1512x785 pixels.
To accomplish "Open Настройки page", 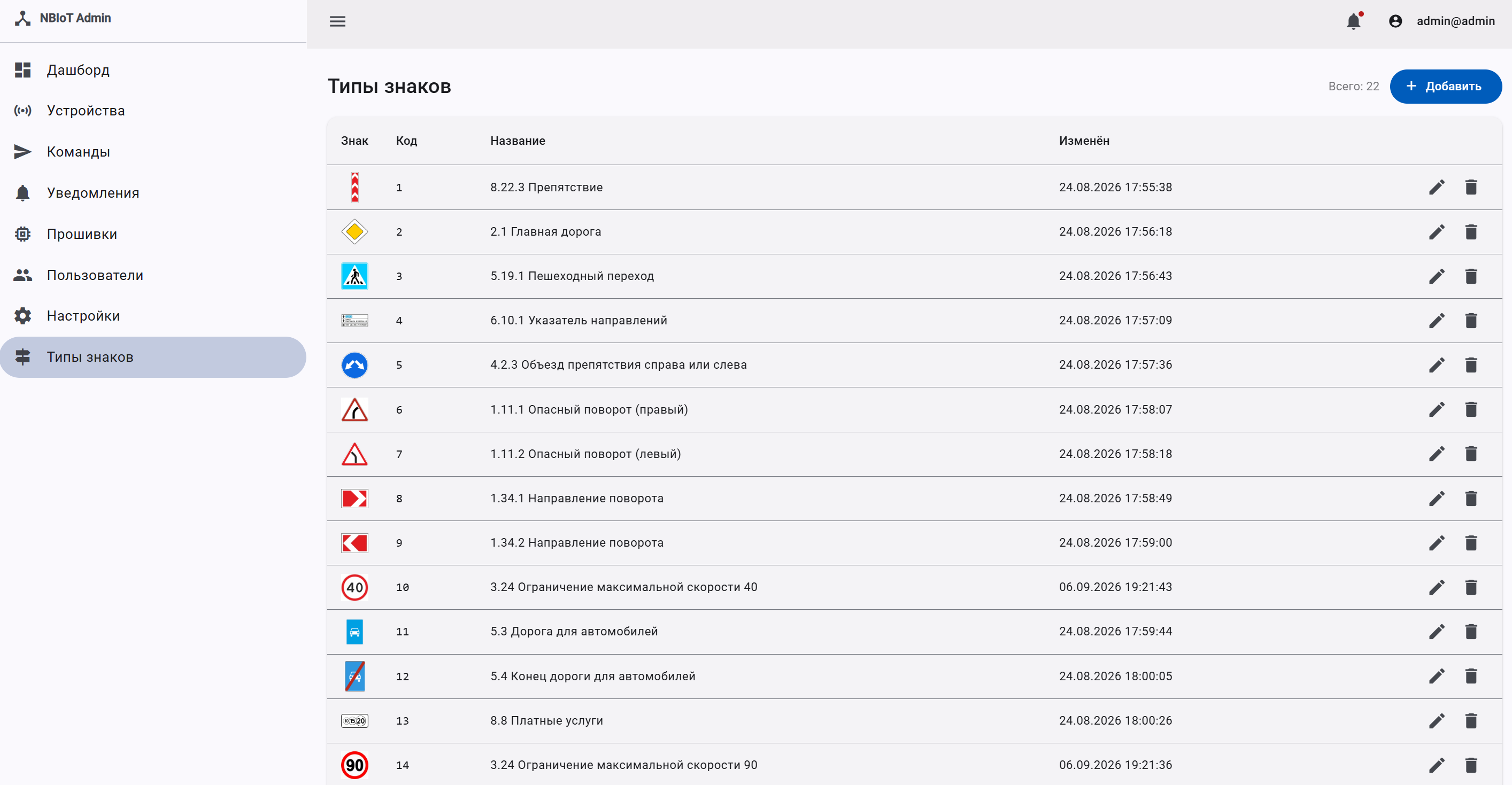I will [153, 316].
